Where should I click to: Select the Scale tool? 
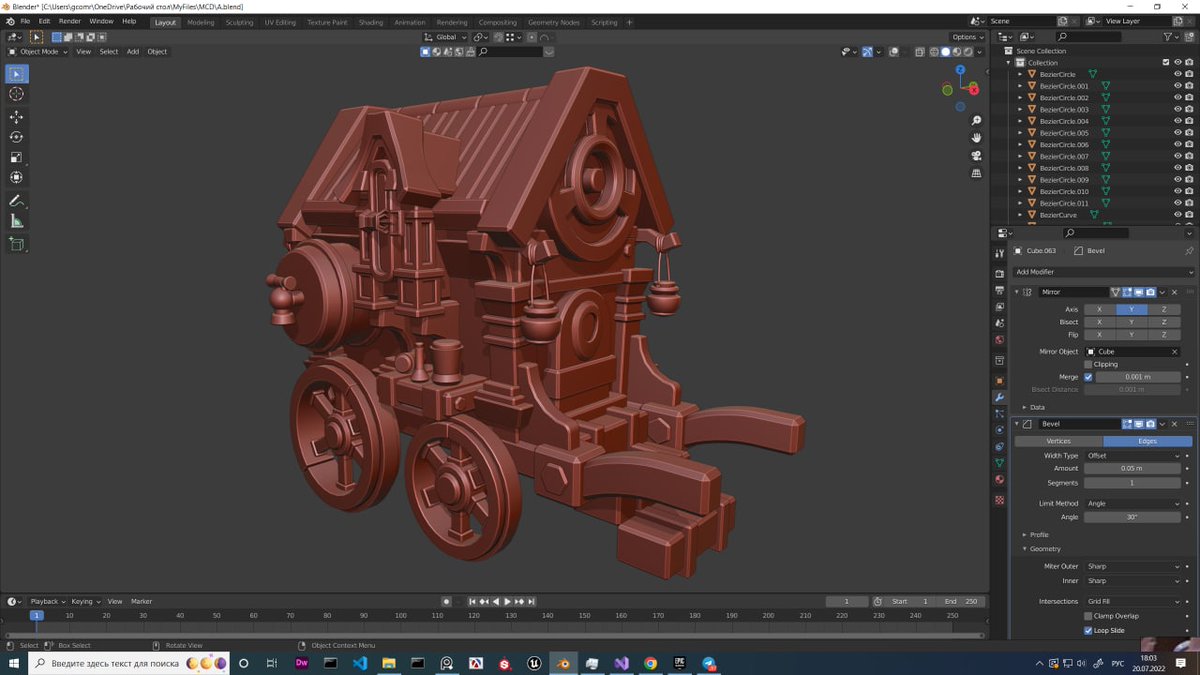[17, 157]
